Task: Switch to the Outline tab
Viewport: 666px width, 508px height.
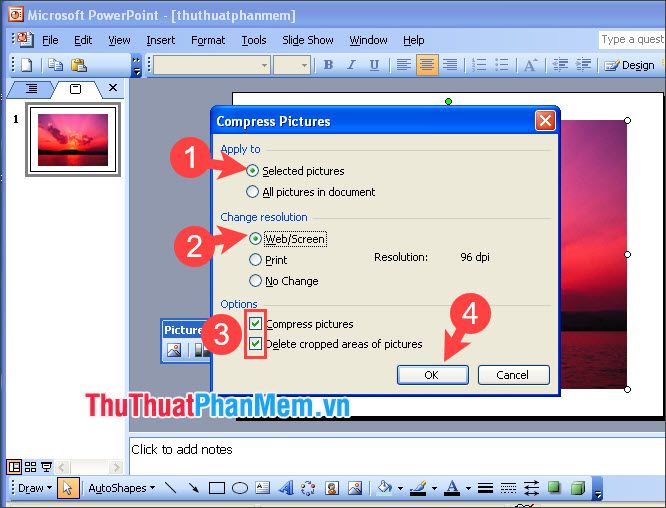Action: pyautogui.click(x=31, y=88)
